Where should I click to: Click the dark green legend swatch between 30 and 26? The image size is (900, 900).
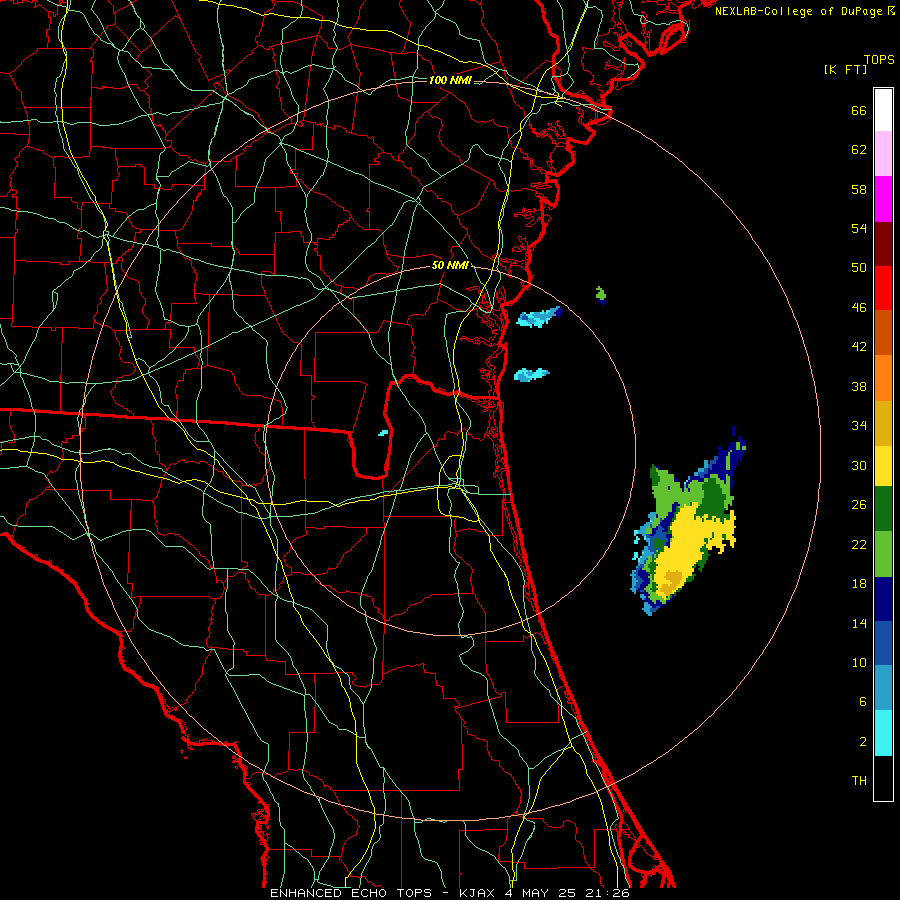[883, 509]
